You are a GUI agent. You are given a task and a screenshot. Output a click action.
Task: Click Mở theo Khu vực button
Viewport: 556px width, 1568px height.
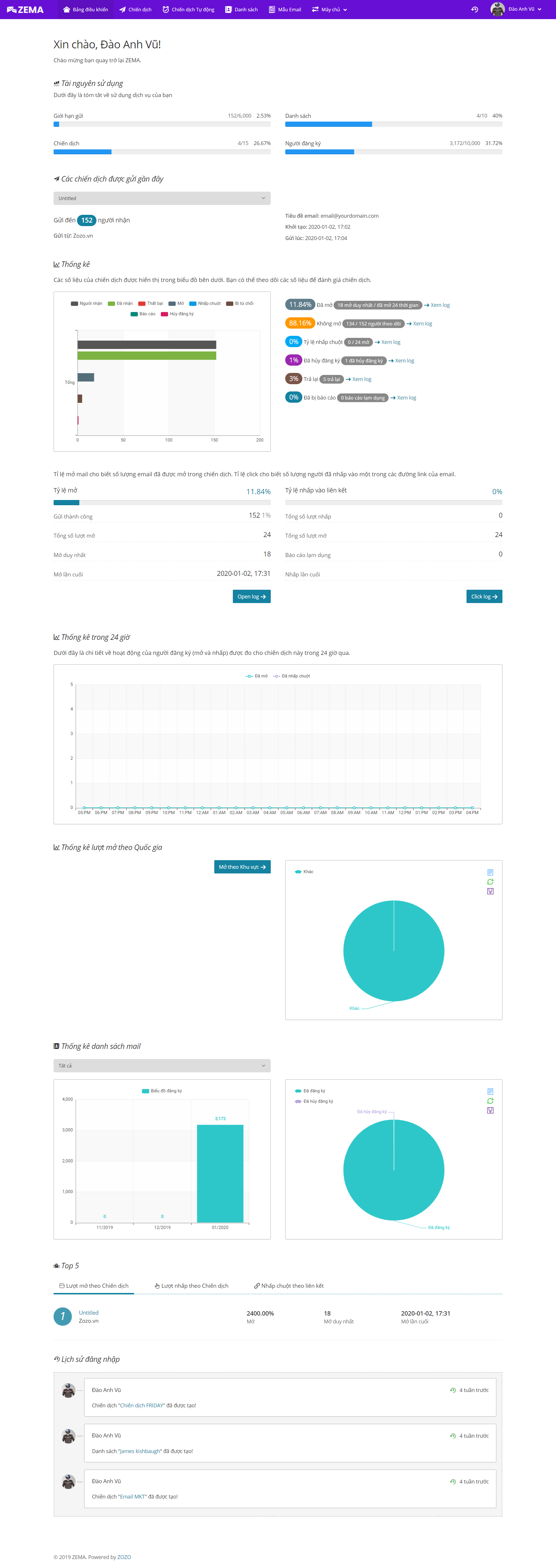click(242, 867)
